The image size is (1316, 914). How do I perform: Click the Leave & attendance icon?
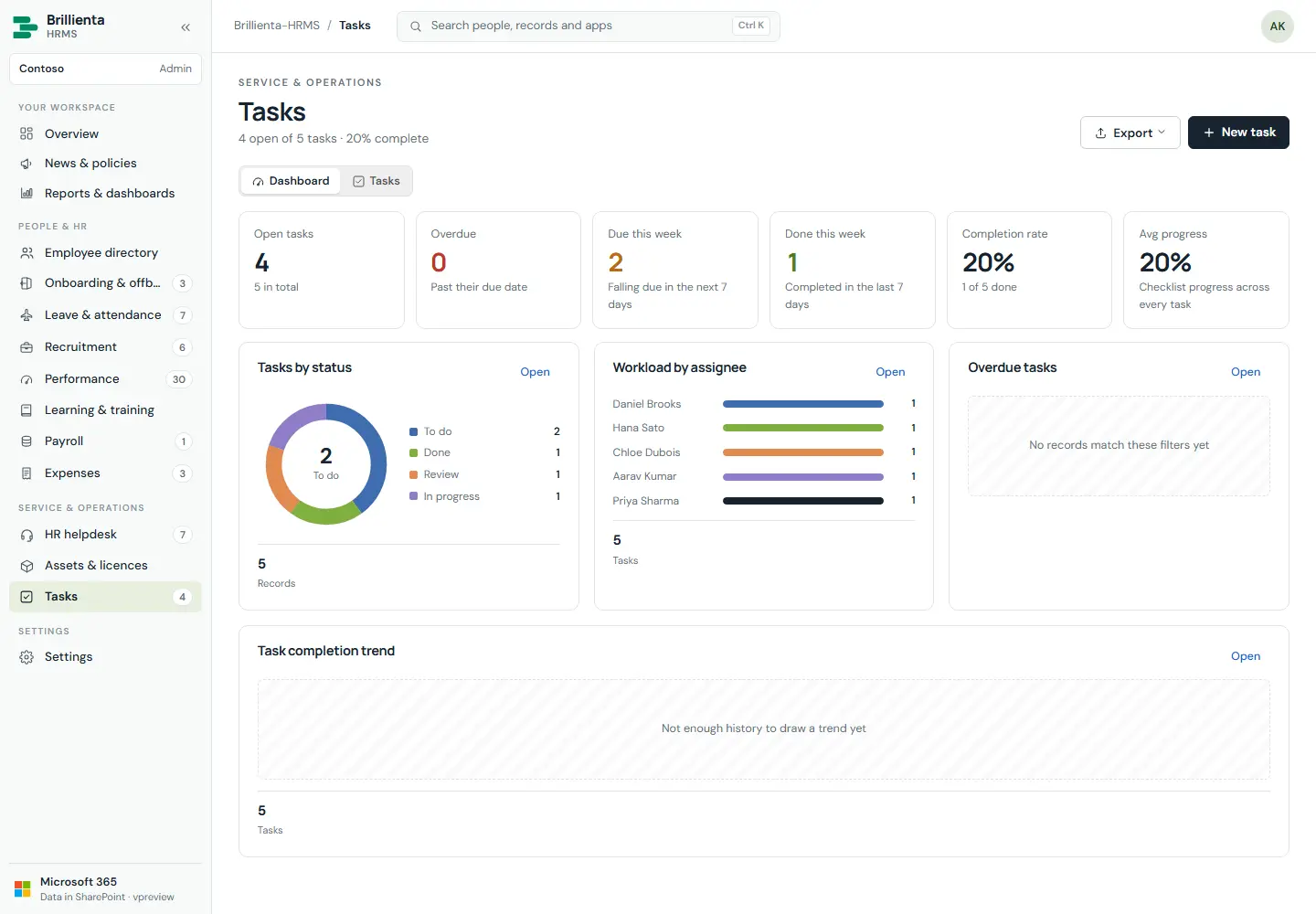[27, 315]
